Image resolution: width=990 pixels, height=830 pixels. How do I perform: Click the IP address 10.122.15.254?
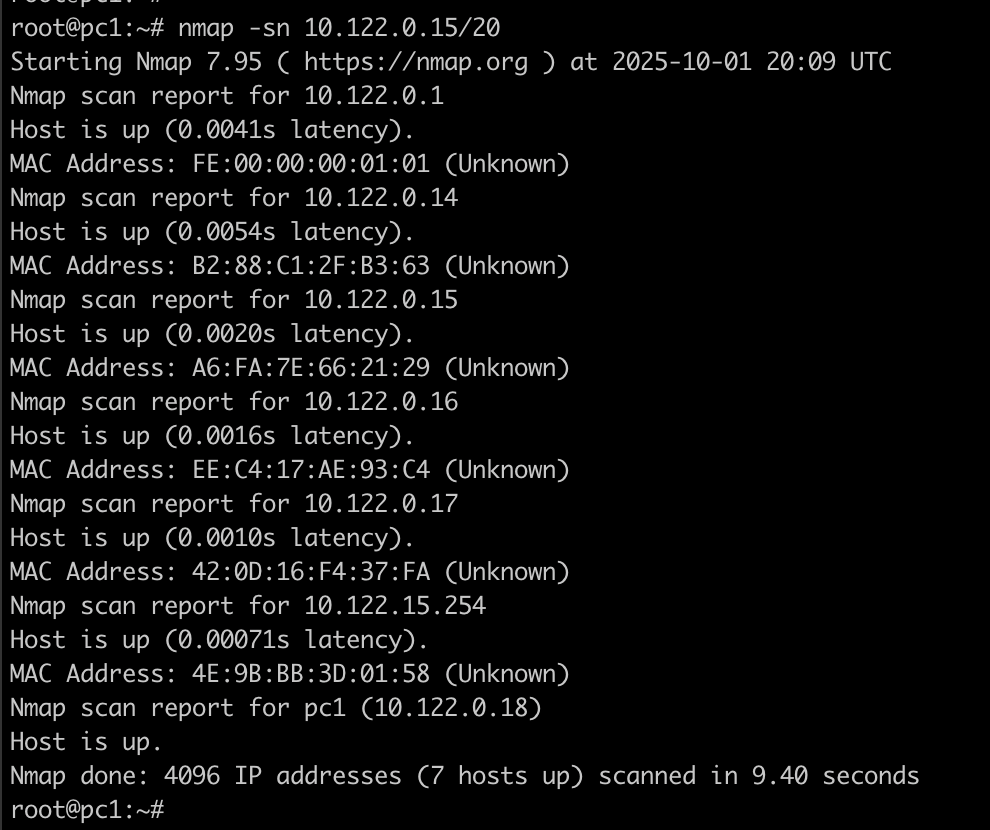(x=395, y=606)
